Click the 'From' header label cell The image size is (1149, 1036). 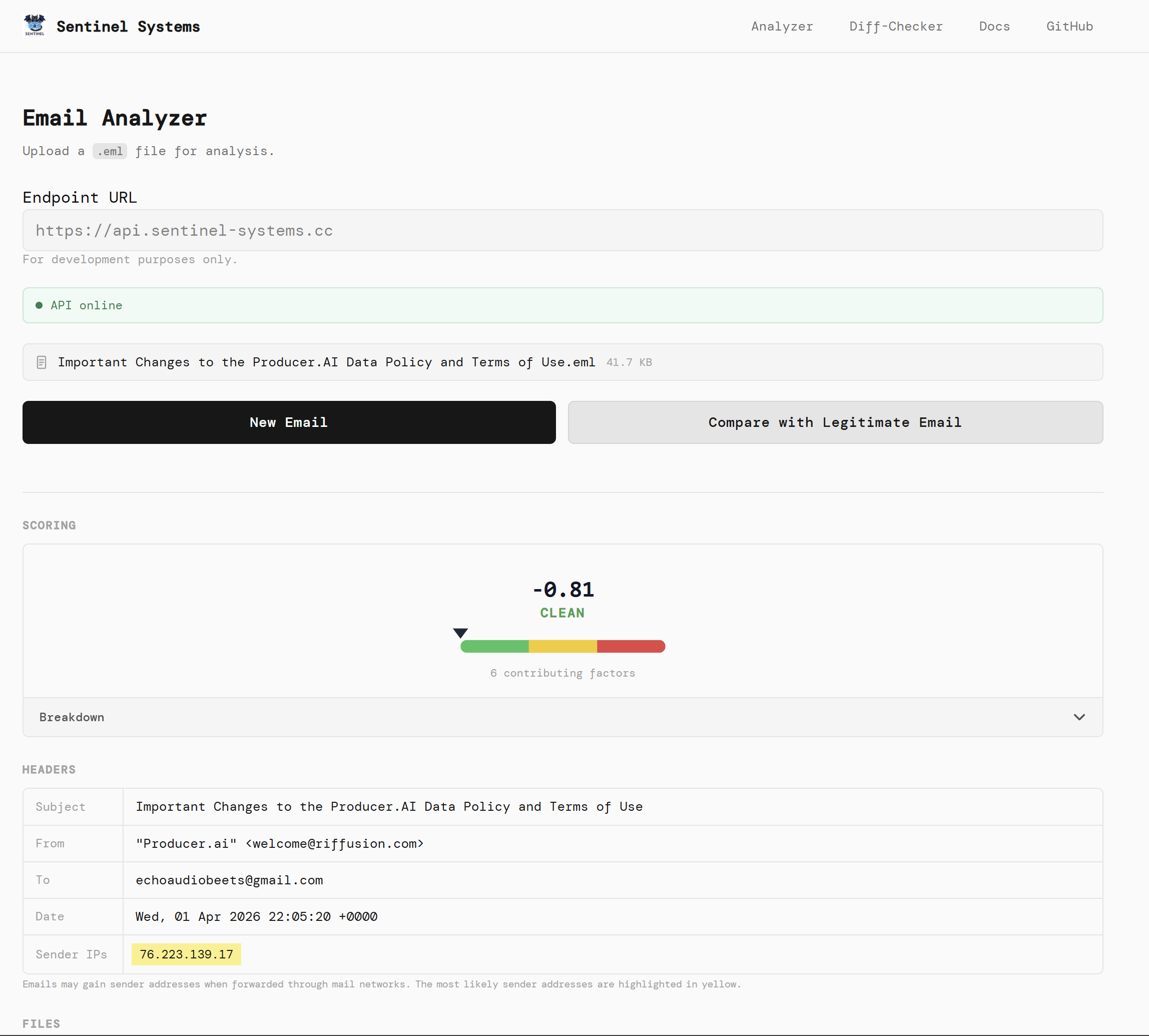pyautogui.click(x=73, y=844)
